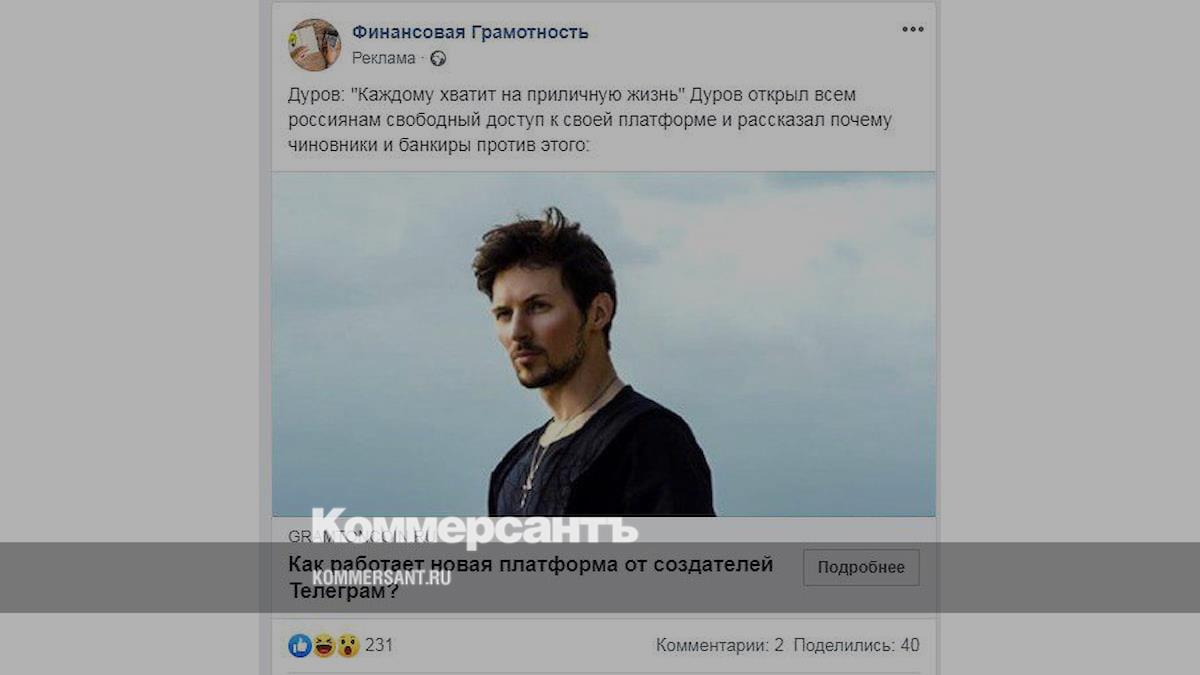The height and width of the screenshot is (675, 1200).
Task: Click the semi-transparent gray overlay banner
Action: click(600, 577)
